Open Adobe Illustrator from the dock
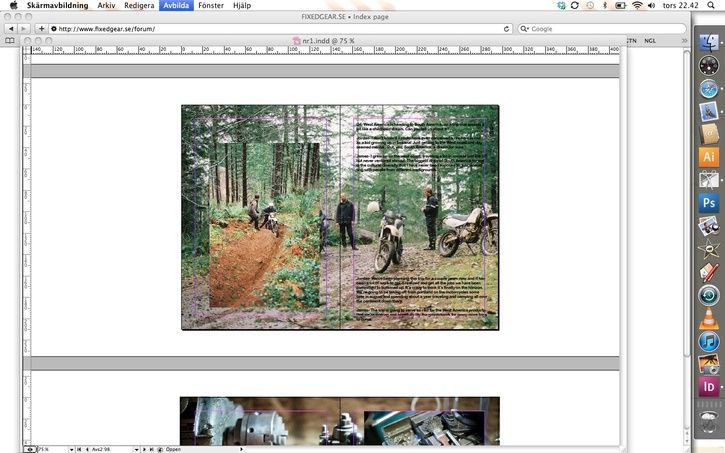The height and width of the screenshot is (453, 725). pyautogui.click(x=709, y=156)
